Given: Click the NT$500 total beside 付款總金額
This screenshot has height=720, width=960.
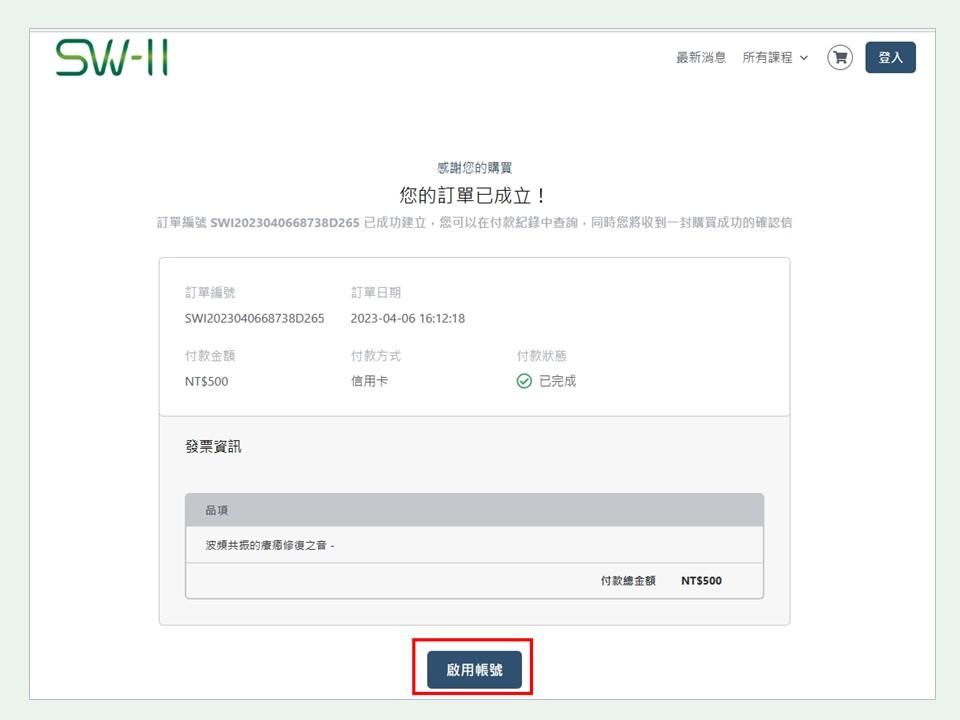Looking at the screenshot, I should (701, 581).
